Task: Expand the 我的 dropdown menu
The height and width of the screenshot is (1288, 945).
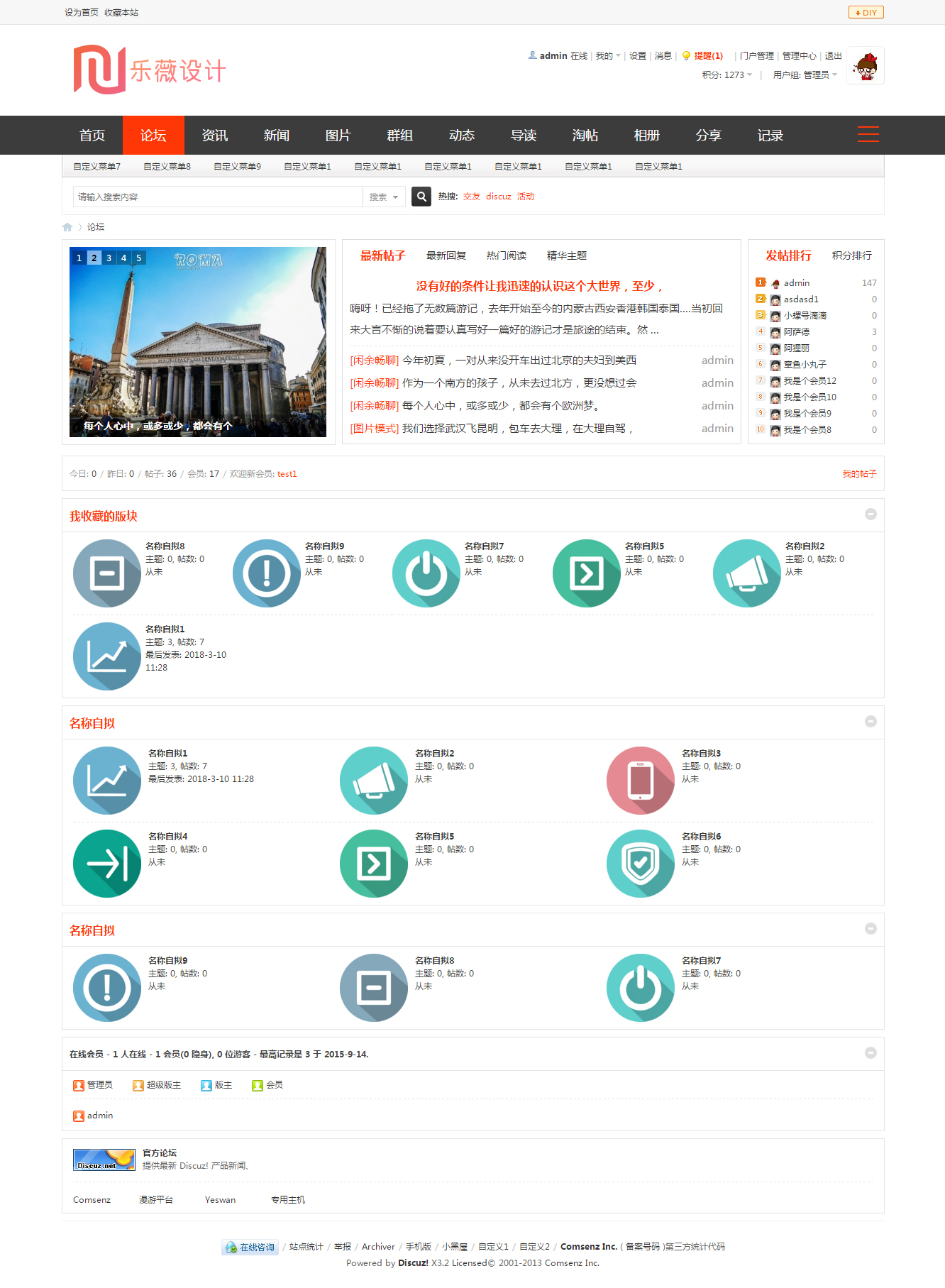Action: [608, 56]
